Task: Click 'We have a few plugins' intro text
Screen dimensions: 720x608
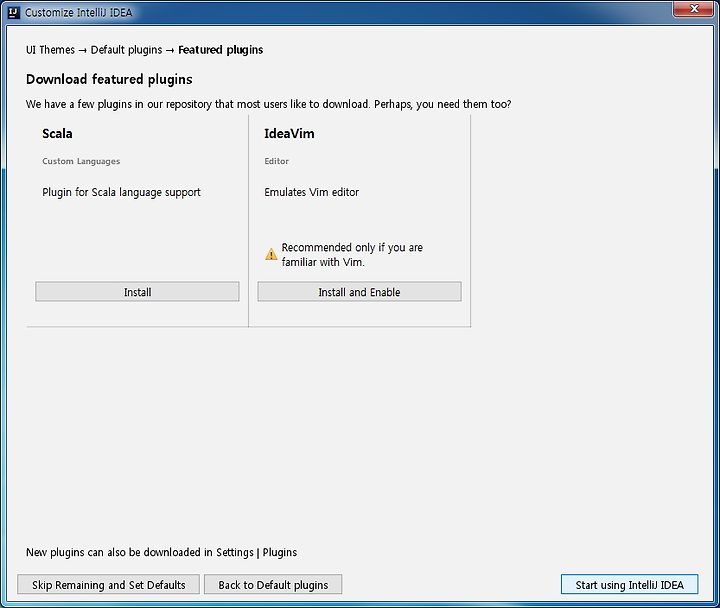Action: point(268,104)
